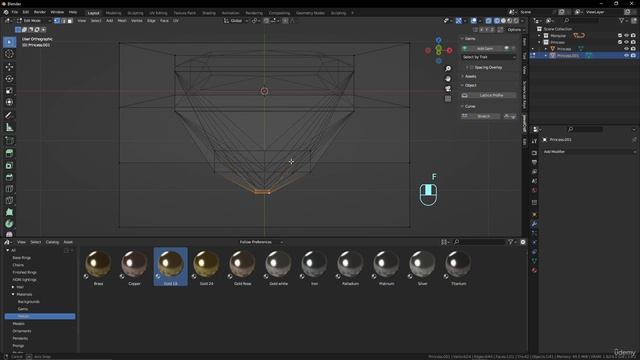Select the Gems catalog in asset browser
Image resolution: width=640 pixels, height=360 pixels.
click(23, 309)
